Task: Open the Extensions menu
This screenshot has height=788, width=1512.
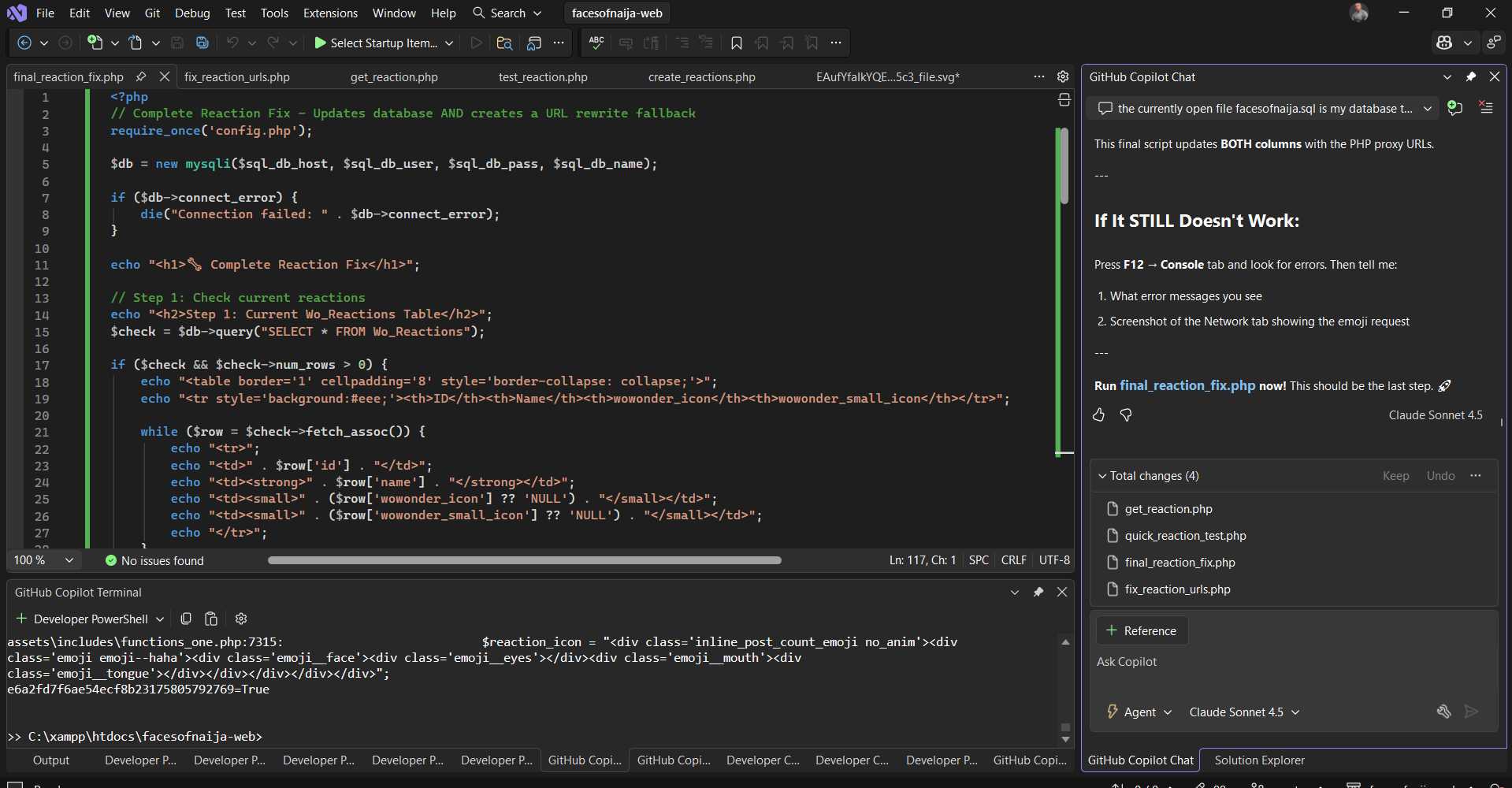Action: click(330, 13)
